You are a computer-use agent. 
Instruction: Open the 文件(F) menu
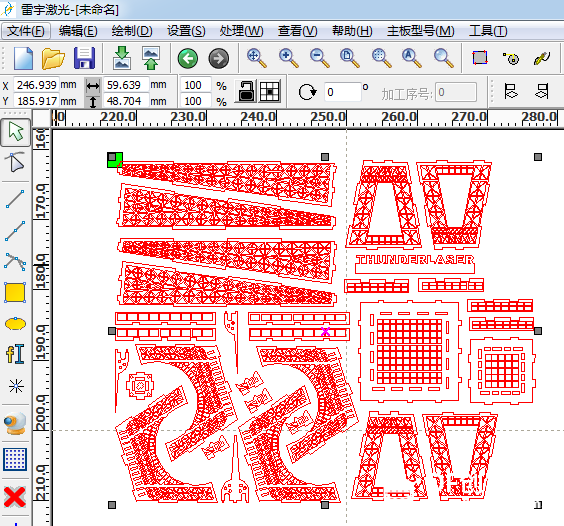tap(26, 31)
